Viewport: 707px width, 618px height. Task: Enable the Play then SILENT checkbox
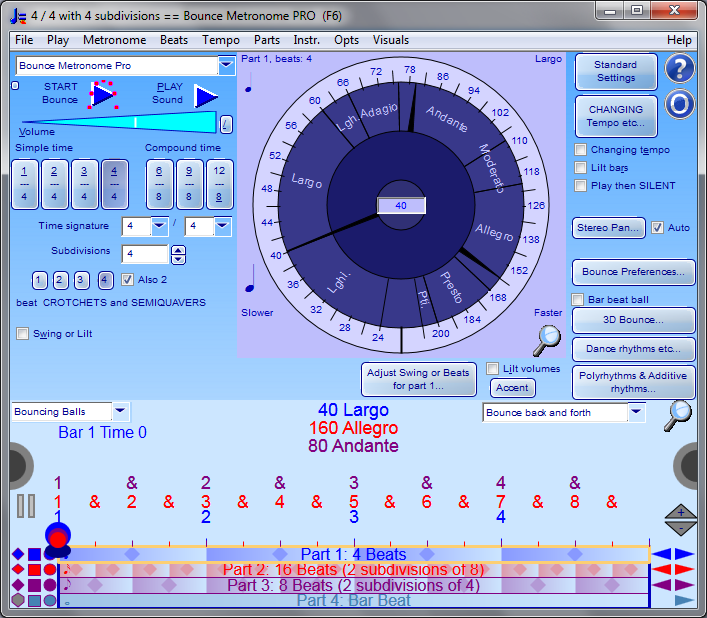point(580,186)
